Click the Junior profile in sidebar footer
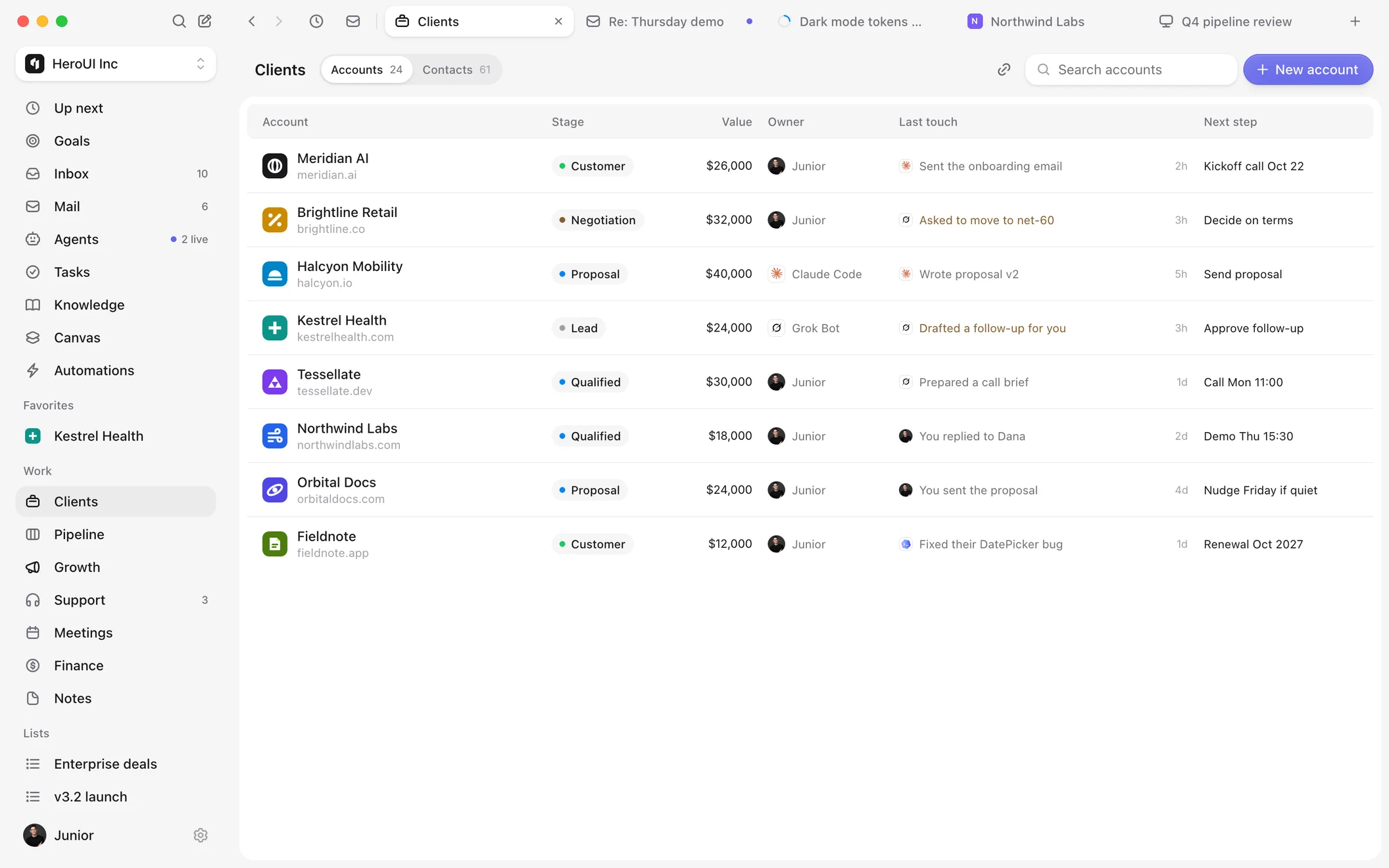 [x=59, y=835]
